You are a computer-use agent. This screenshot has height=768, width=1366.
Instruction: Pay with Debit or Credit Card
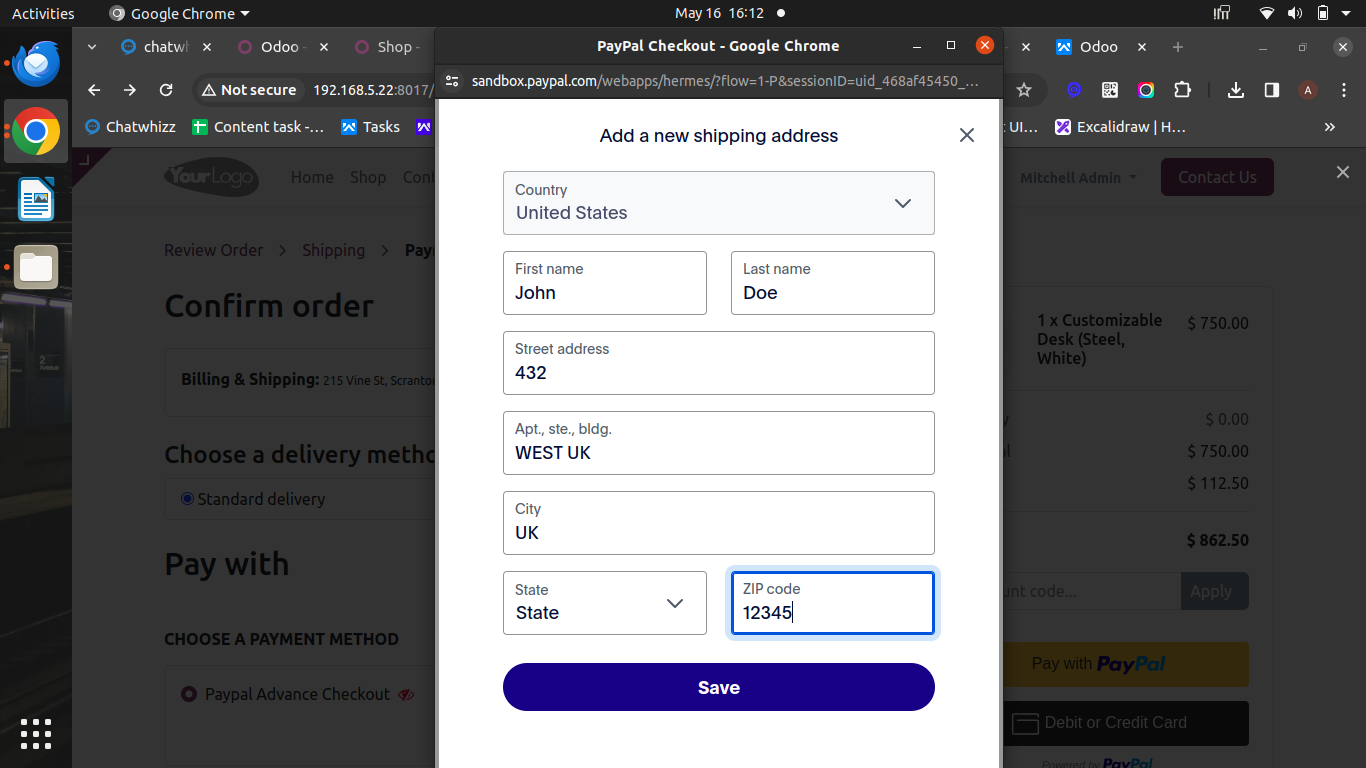[x=1126, y=723]
